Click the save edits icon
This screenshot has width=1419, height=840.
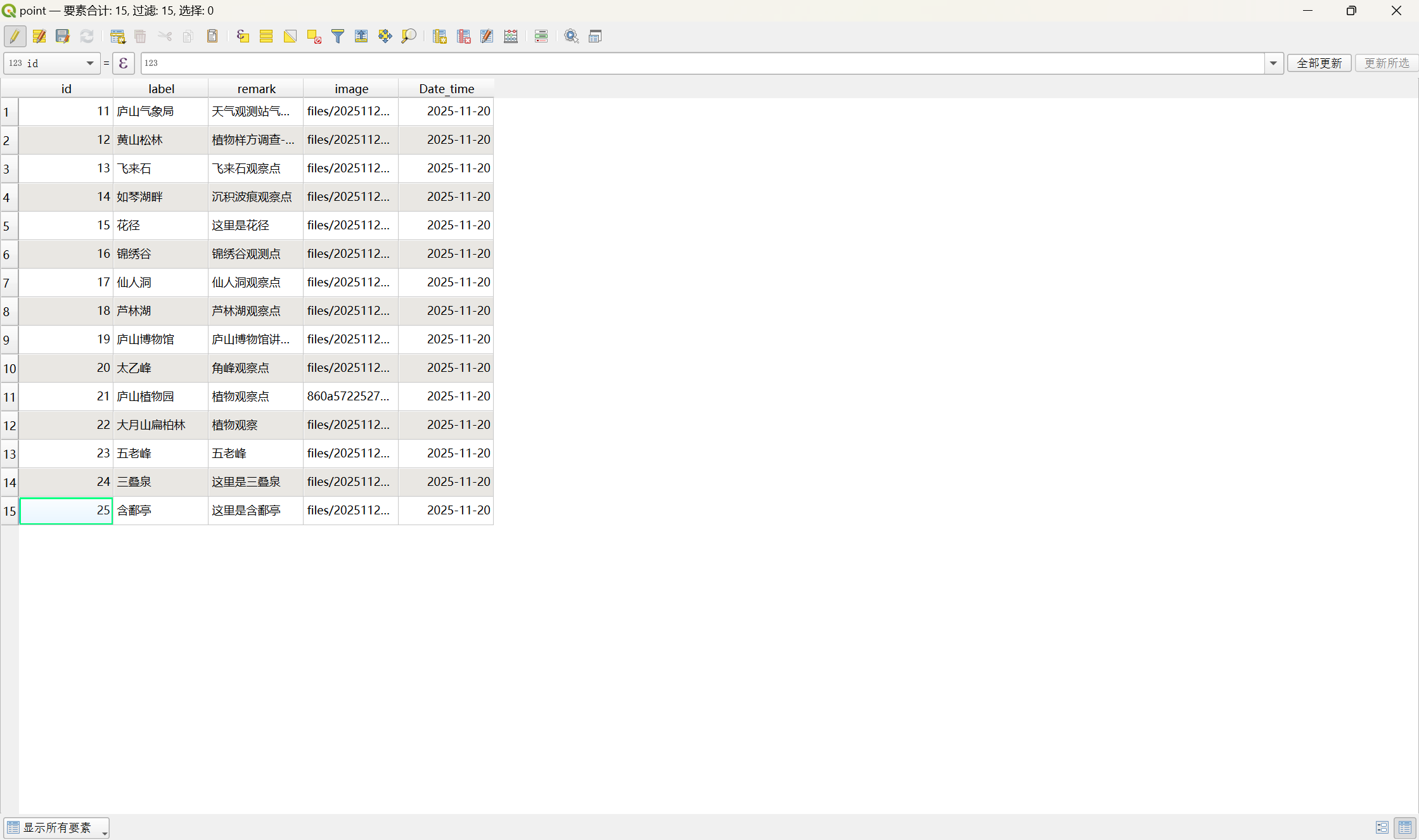[x=62, y=36]
